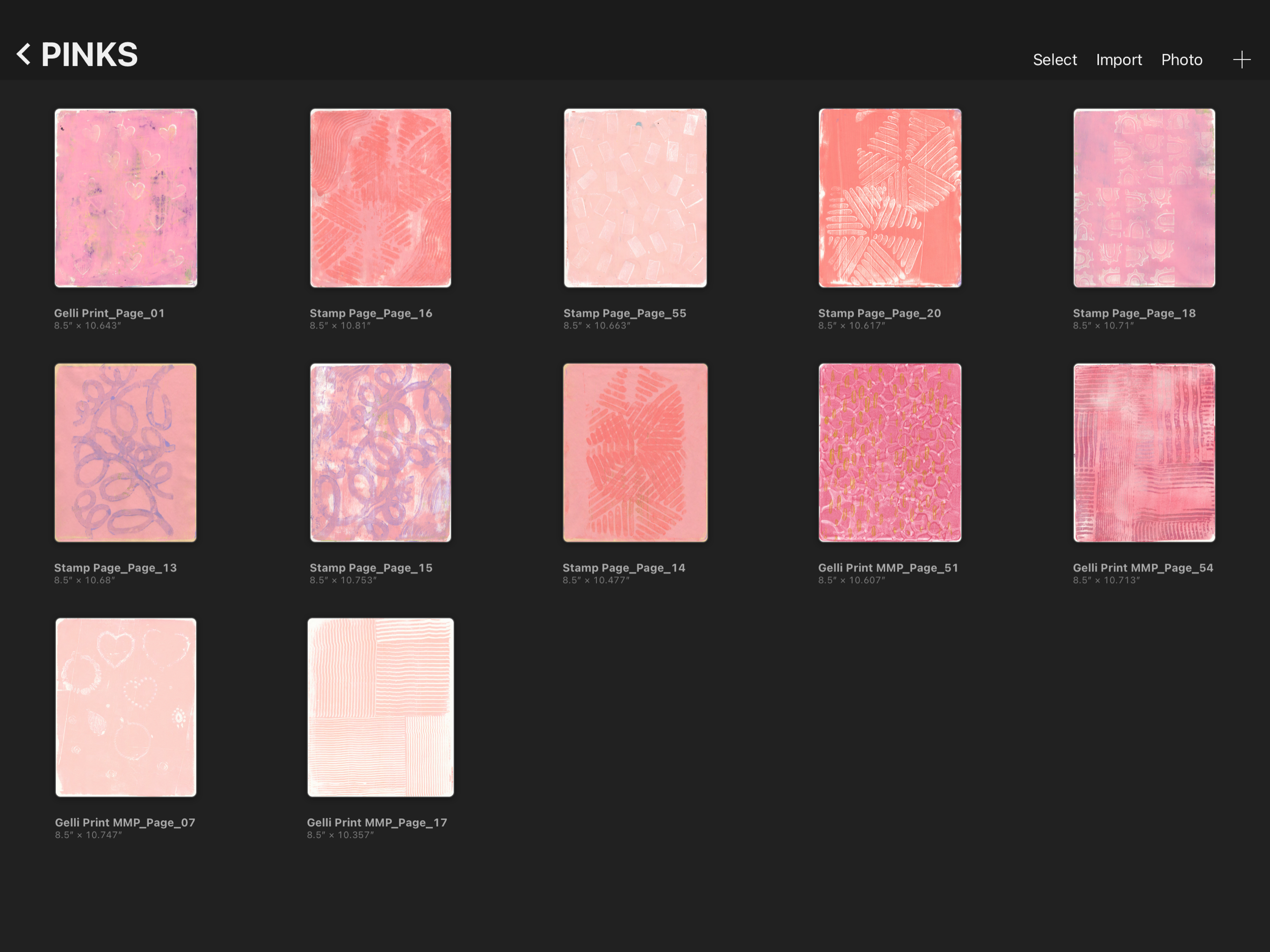Viewport: 1270px width, 952px height.
Task: Open Gelli Print MMP_Page_07 hearts thumbnail
Action: pyautogui.click(x=126, y=708)
